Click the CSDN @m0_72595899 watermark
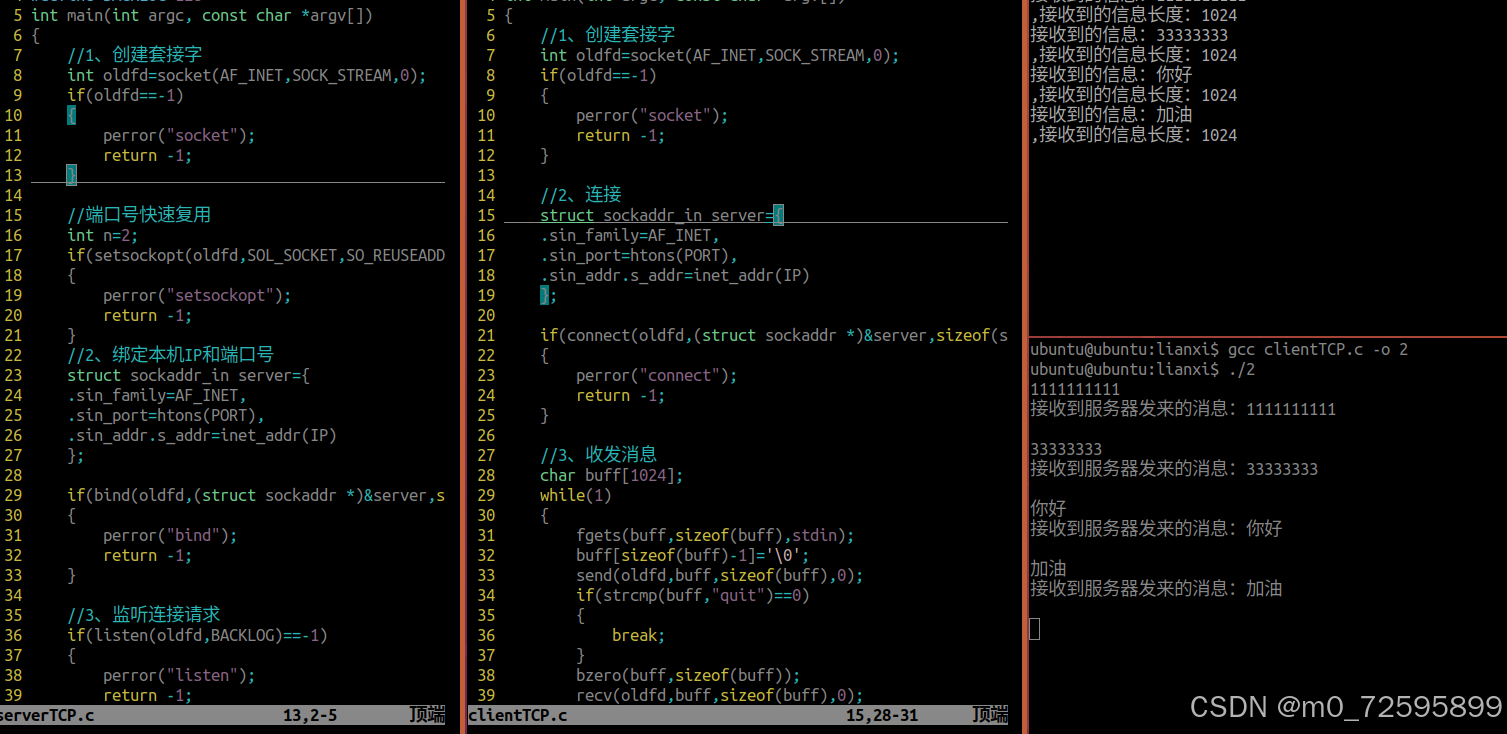Image resolution: width=1507 pixels, height=734 pixels. (x=1345, y=707)
